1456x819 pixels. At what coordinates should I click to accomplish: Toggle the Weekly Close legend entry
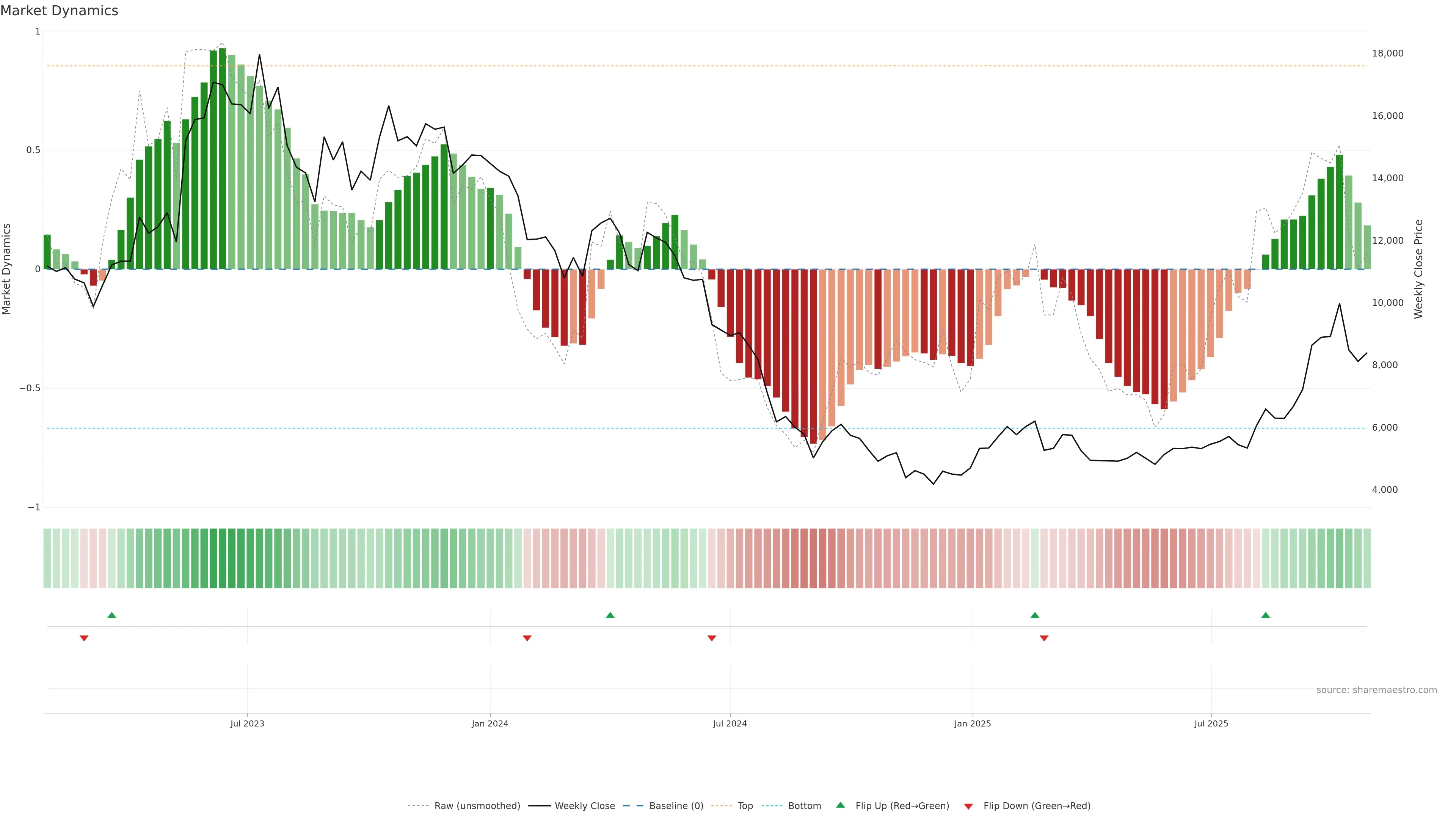tap(584, 806)
